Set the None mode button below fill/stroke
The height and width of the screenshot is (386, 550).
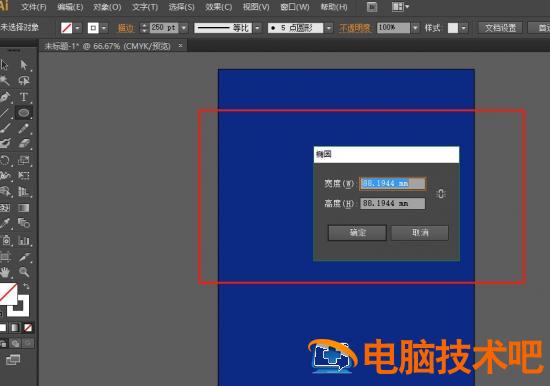pyautogui.click(x=28, y=328)
